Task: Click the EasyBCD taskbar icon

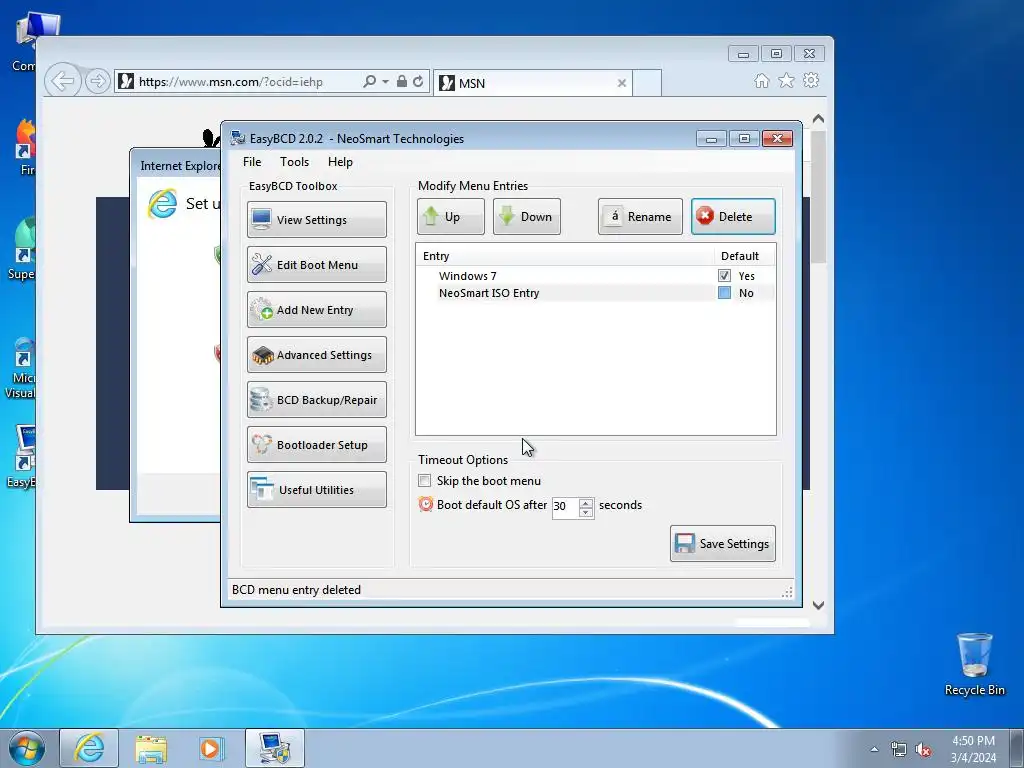Action: coord(274,748)
